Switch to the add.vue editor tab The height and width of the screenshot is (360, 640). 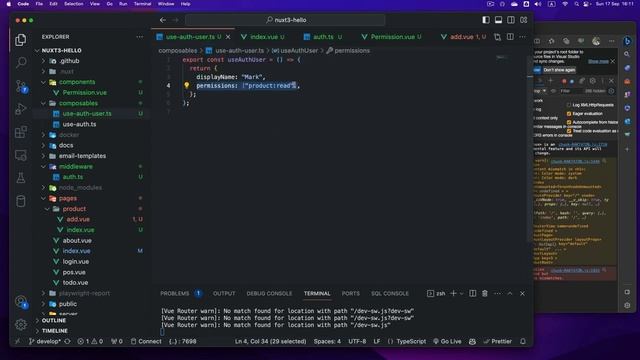tap(462, 37)
